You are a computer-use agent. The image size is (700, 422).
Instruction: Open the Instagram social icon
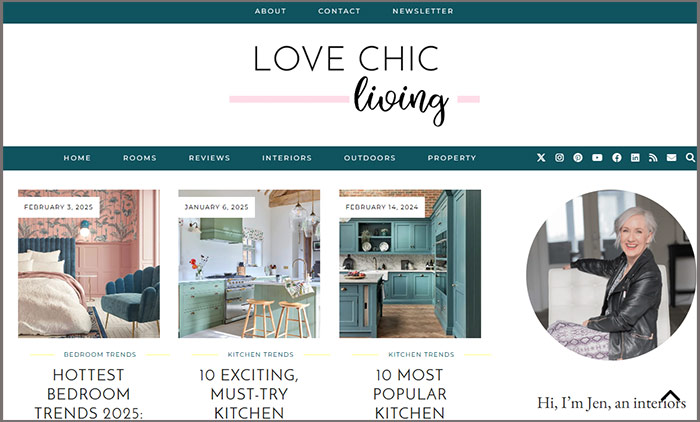coord(559,158)
